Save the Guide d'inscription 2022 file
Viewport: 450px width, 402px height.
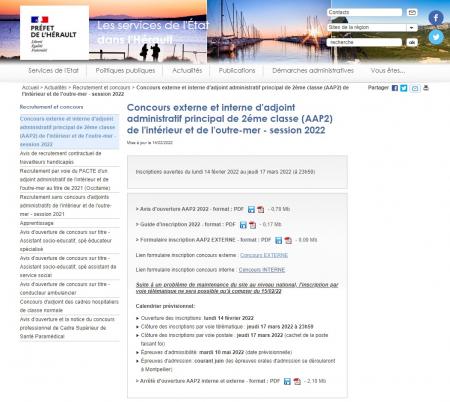(243, 225)
